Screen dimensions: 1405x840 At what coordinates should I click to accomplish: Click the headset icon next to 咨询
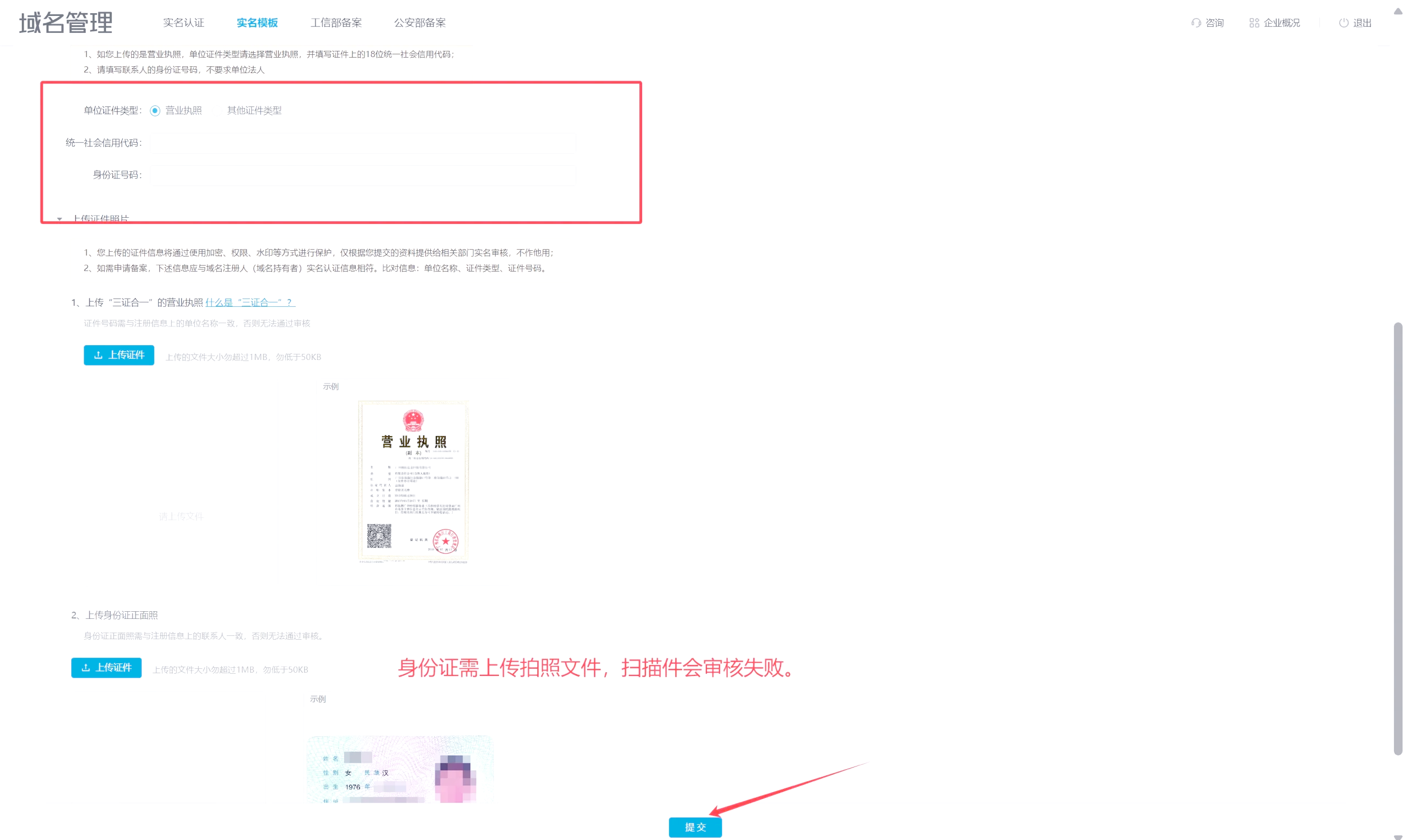tap(1195, 23)
